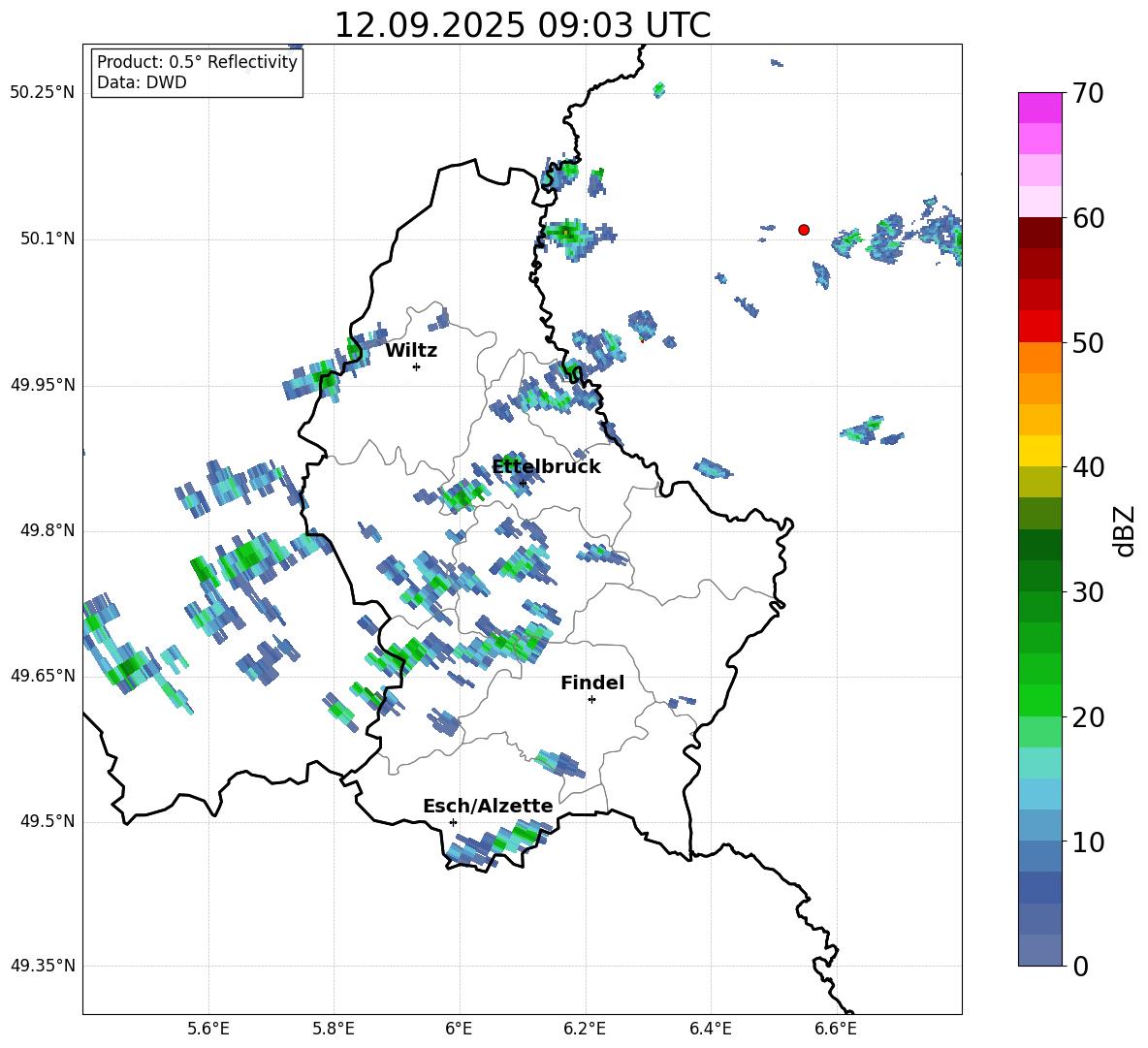Click the plot title 12.09.2025 09:03 UTC
Image resolution: width=1148 pixels, height=1048 pixels.
tap(522, 25)
